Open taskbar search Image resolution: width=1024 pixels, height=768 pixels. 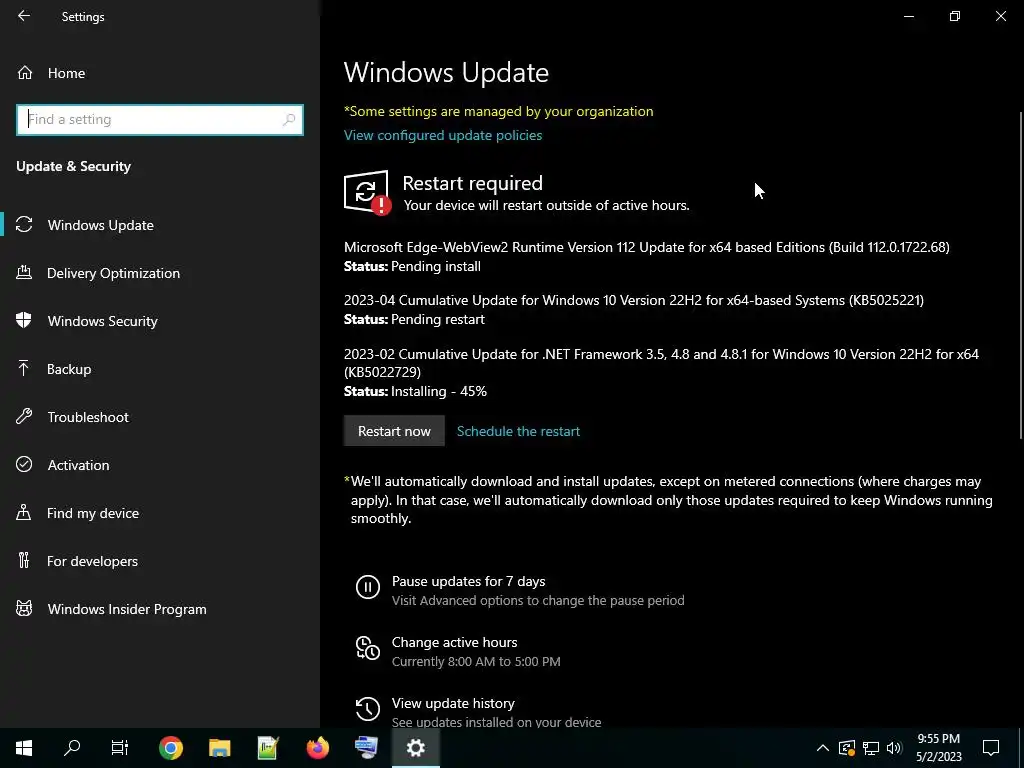72,748
